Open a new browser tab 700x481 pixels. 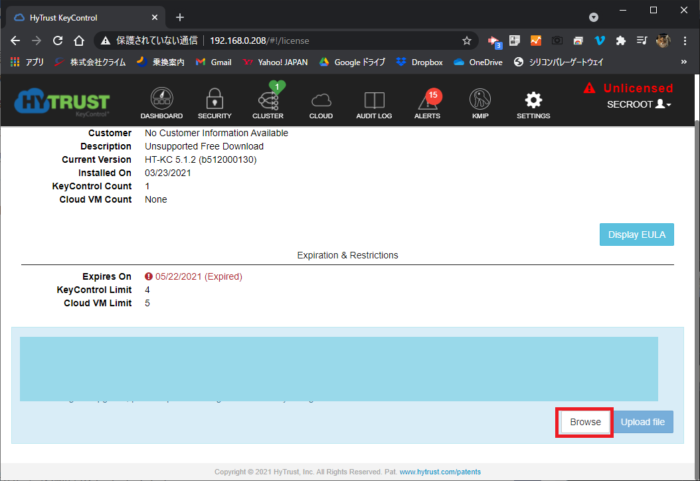[x=180, y=17]
